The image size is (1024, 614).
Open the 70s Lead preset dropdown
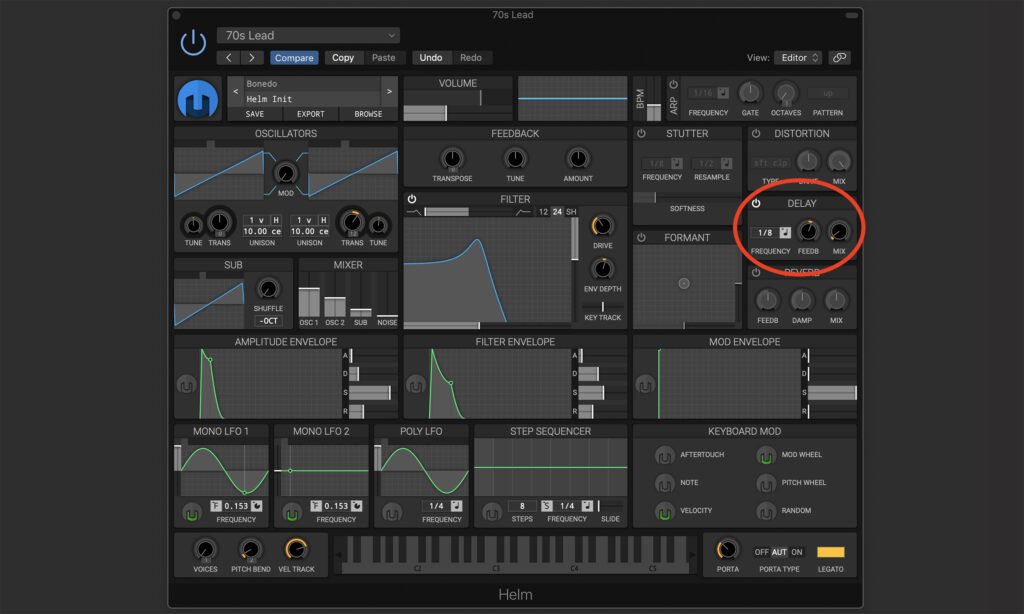coord(308,35)
